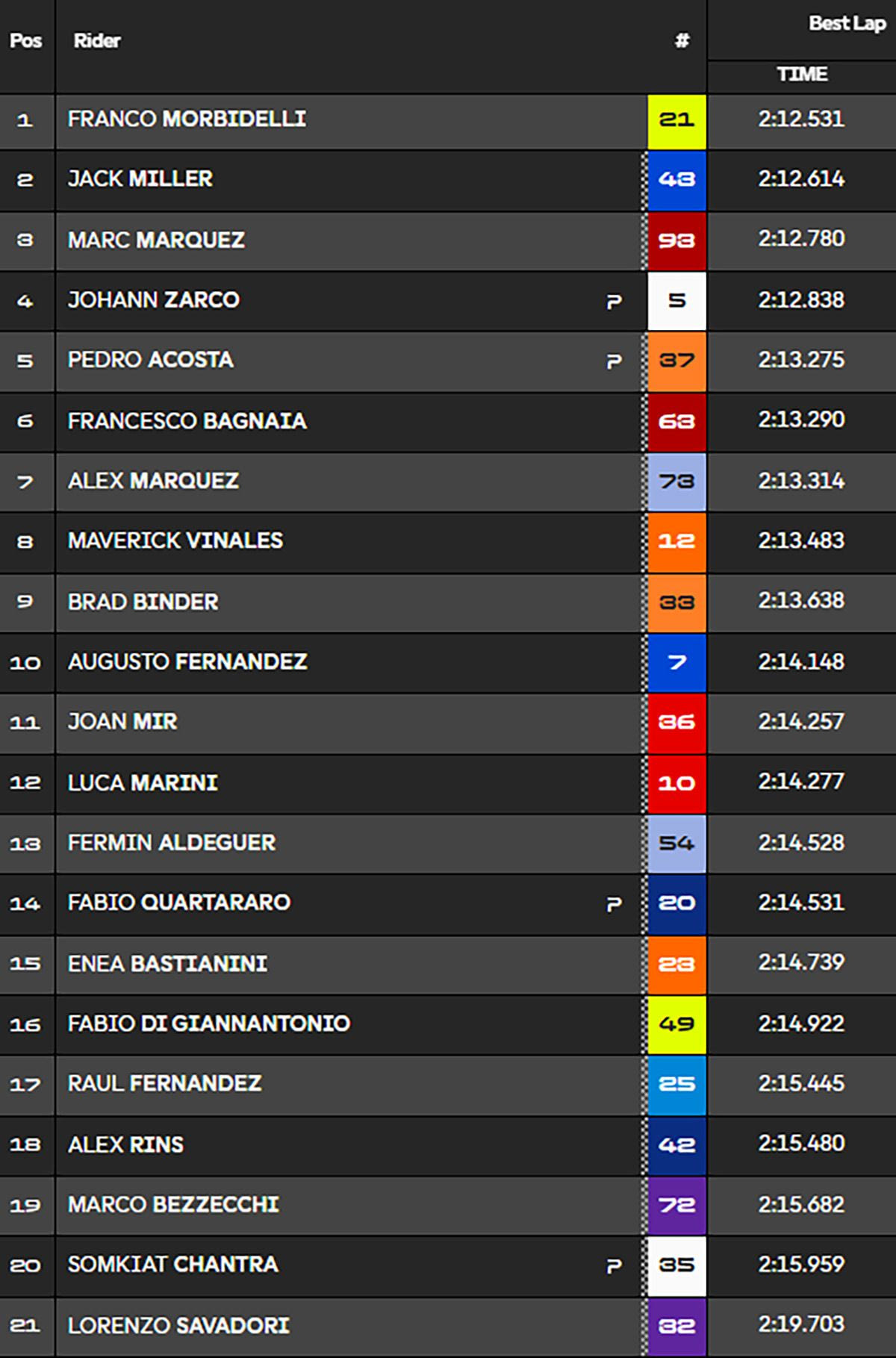Screen dimensions: 896x1358
Task: Click the pit icon beside Pedro Acosta
Action: pyautogui.click(x=614, y=361)
